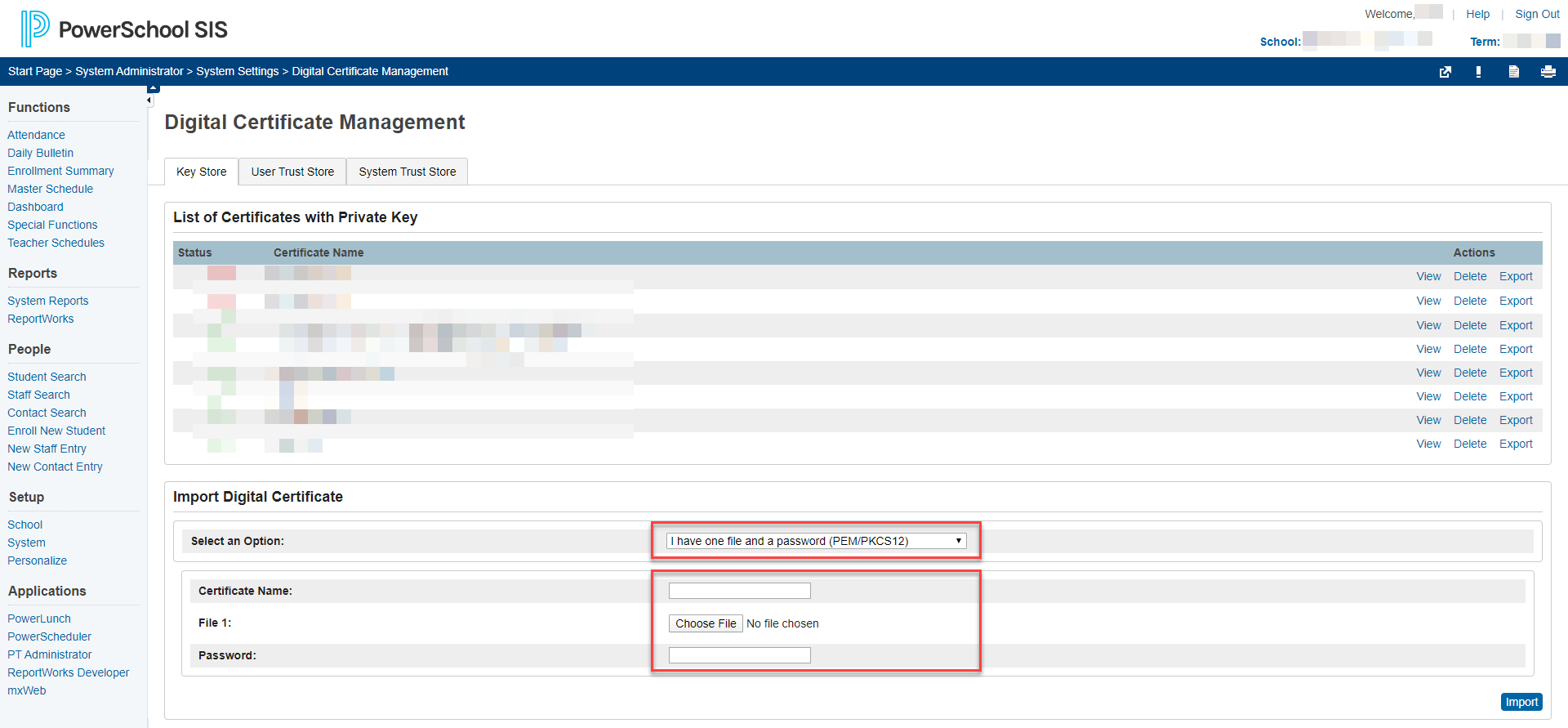1568x728 pixels.
Task: Open System Reports link
Action: 47,301
